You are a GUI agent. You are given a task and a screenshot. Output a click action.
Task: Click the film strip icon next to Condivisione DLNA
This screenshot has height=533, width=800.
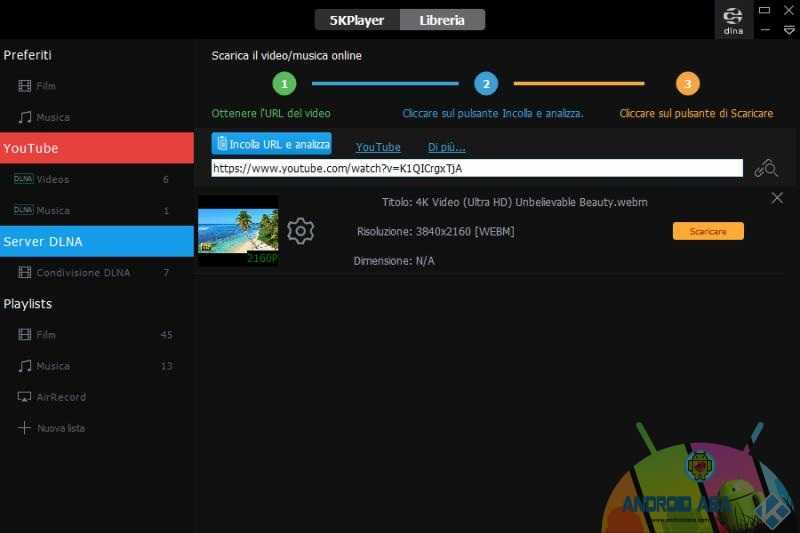(24, 272)
